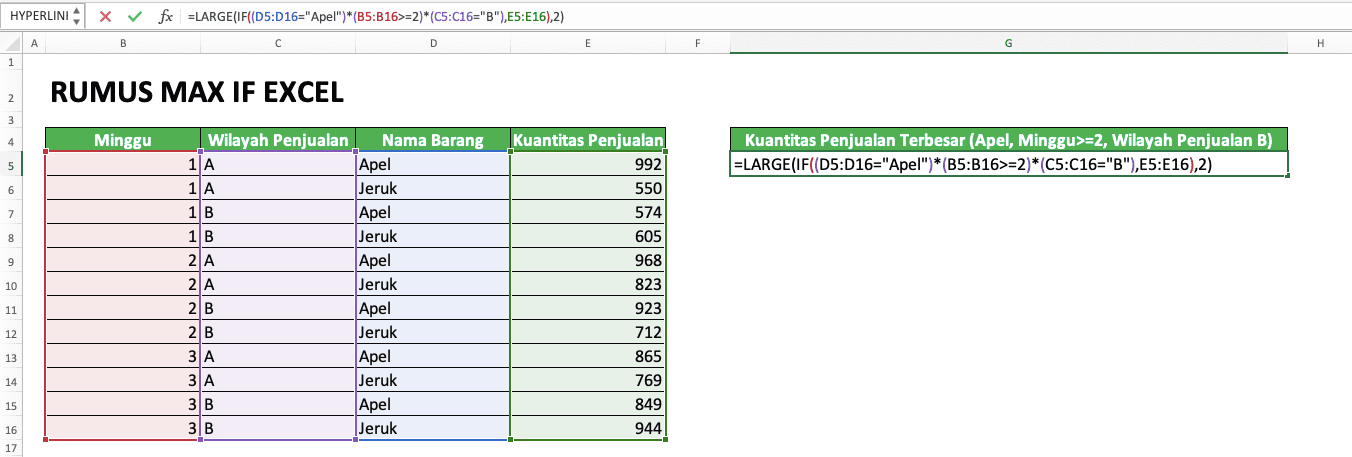Open the Name Box dropdown arrows
Image resolution: width=1352 pixels, height=457 pixels.
(x=77, y=17)
